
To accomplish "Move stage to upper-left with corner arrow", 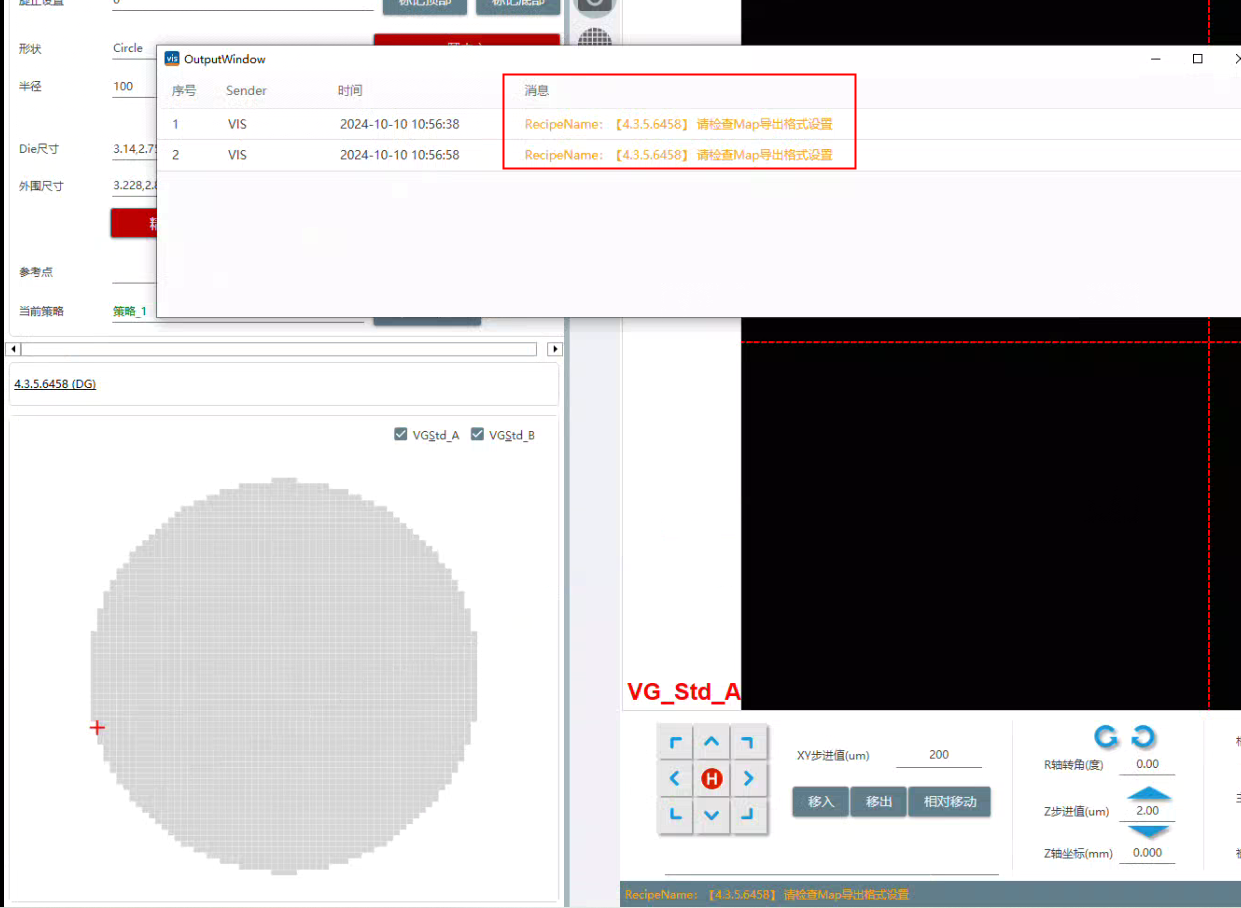I will (675, 743).
